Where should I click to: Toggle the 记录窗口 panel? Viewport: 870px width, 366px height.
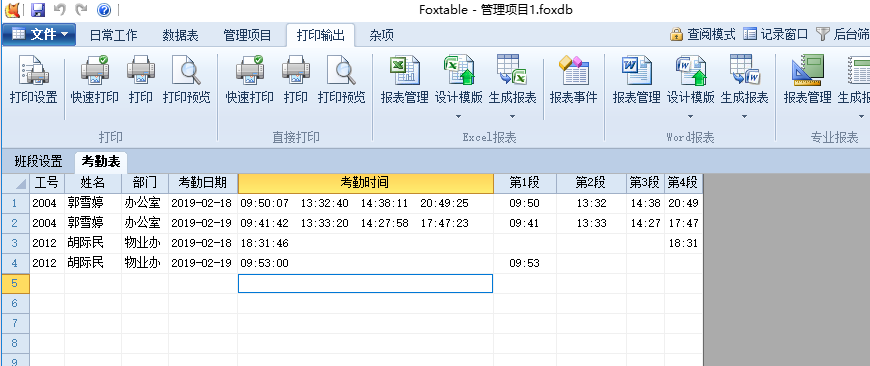pos(775,34)
